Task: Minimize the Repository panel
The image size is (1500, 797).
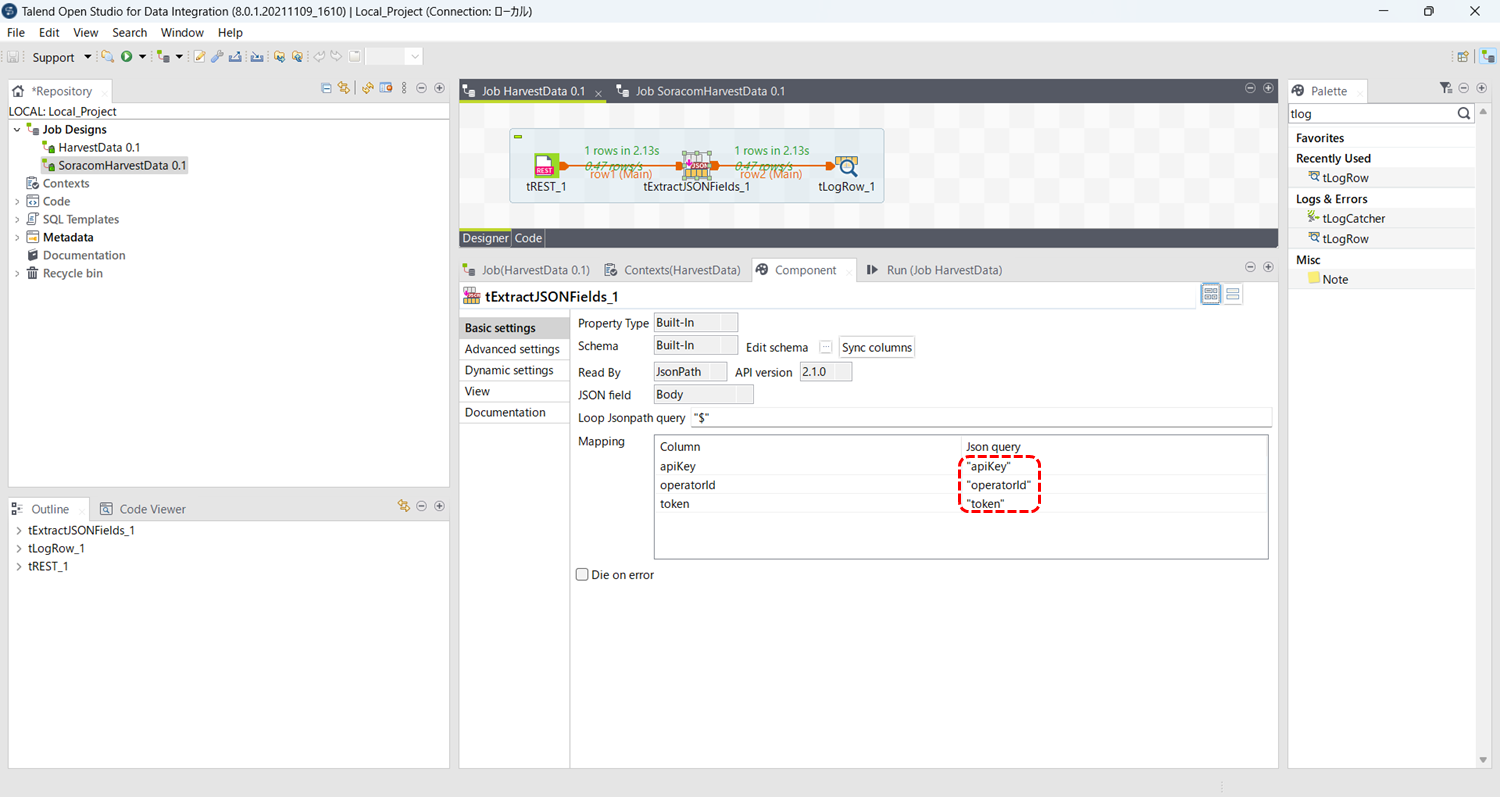Action: coord(421,88)
